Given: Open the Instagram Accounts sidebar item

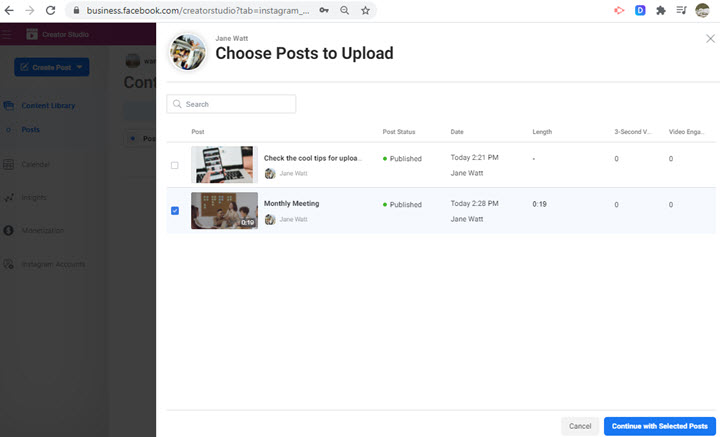Looking at the screenshot, I should [x=52, y=265].
